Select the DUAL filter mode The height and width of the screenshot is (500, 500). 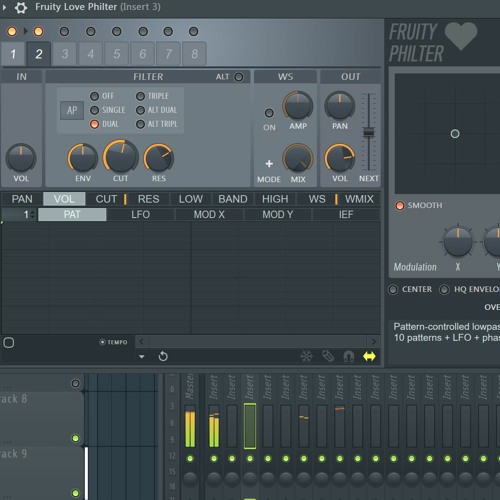(x=95, y=124)
